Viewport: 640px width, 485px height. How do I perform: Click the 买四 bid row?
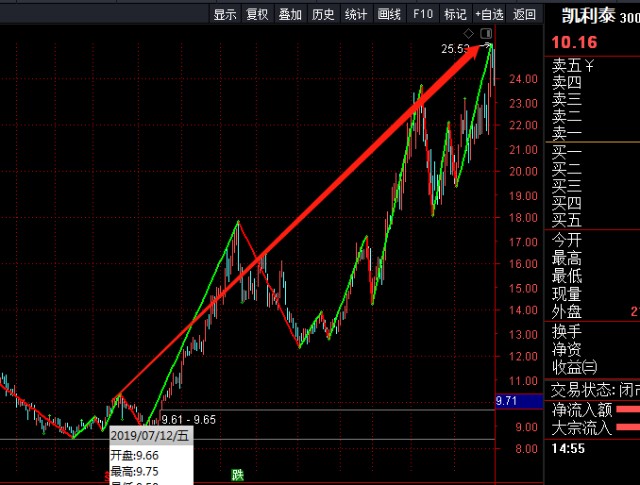[x=592, y=203]
